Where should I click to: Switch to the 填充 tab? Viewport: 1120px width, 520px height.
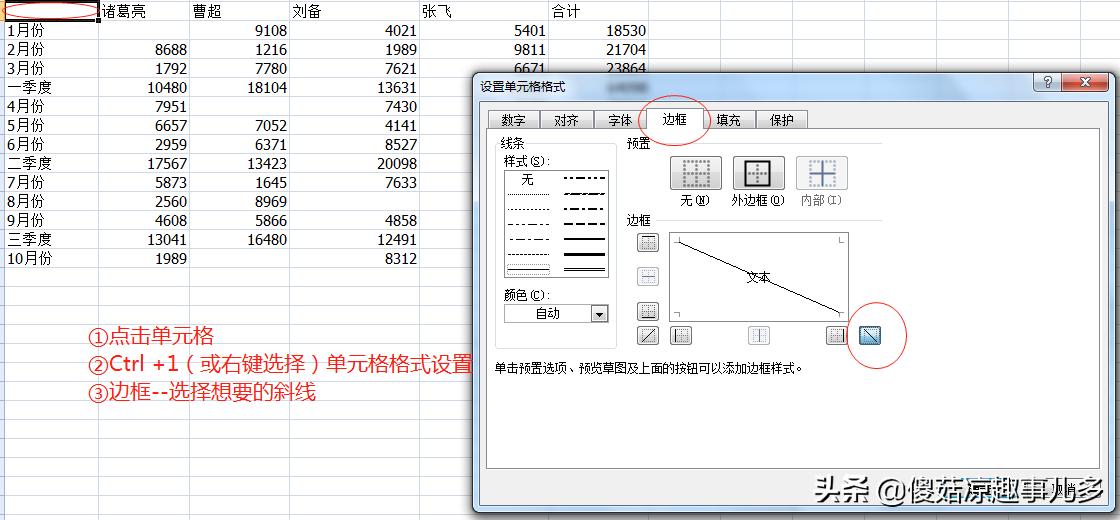click(729, 120)
